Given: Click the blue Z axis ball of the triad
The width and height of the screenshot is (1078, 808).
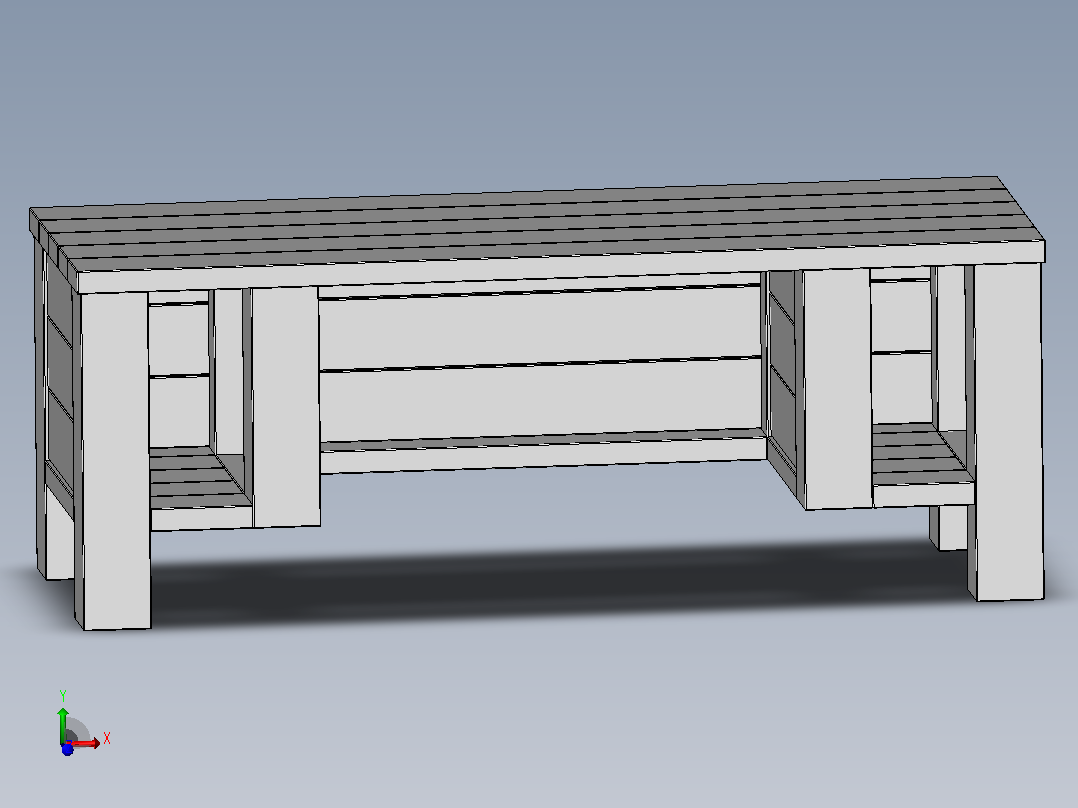Looking at the screenshot, I should [67, 750].
